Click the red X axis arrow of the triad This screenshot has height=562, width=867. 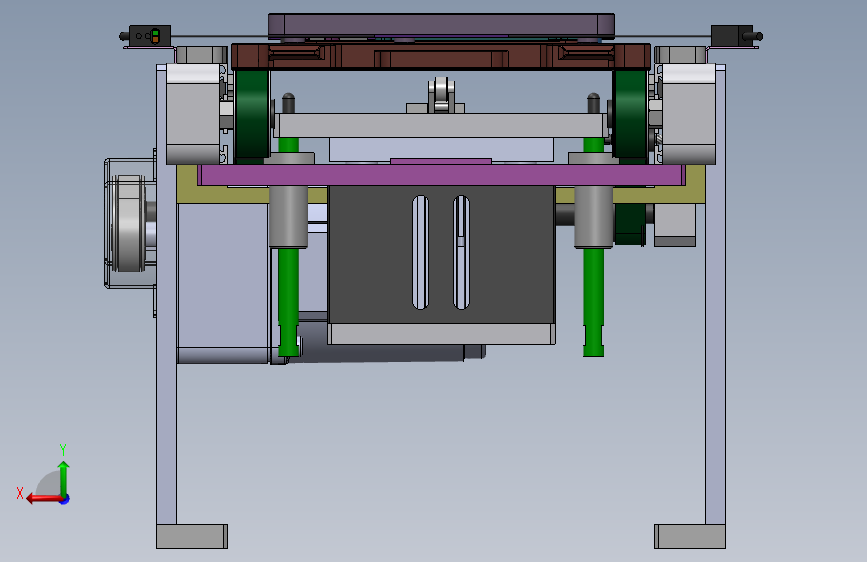pos(44,499)
